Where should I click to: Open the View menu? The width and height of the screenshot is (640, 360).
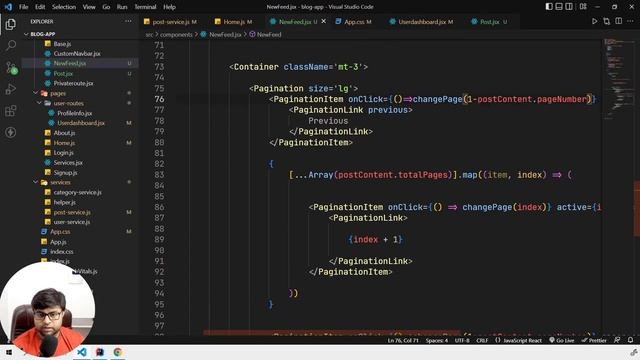[89, 7]
